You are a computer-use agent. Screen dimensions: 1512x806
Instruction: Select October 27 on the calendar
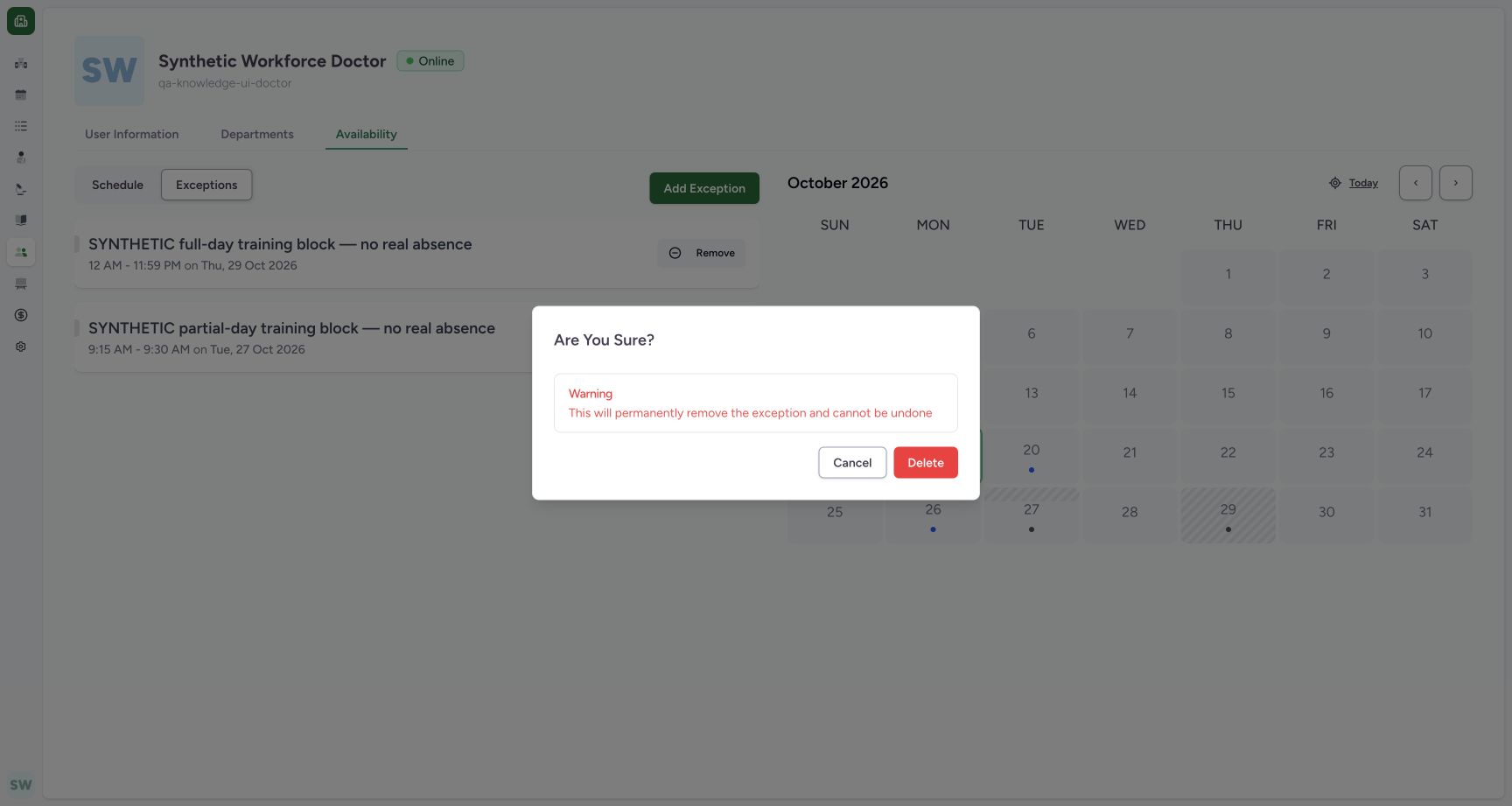coord(1032,515)
